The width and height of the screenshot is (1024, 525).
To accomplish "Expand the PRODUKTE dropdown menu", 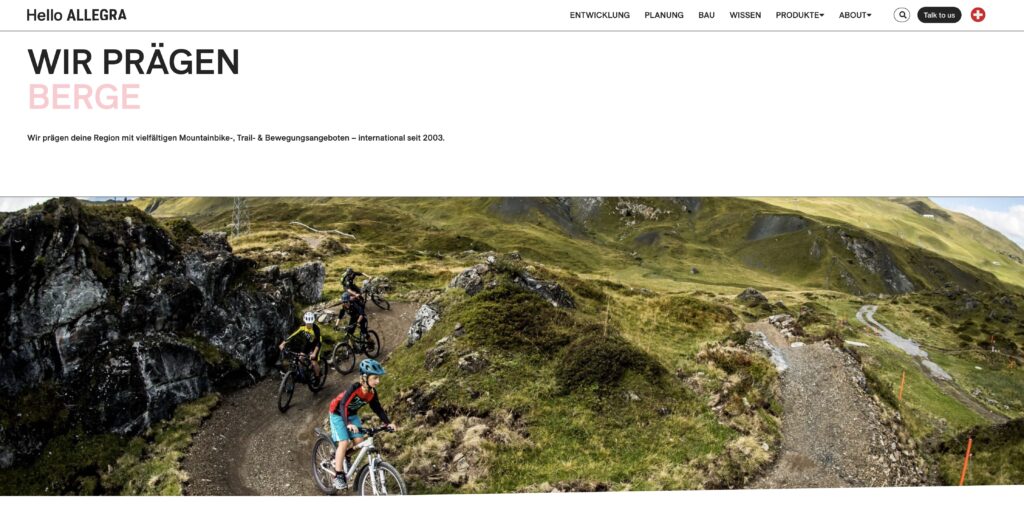I will (x=799, y=15).
